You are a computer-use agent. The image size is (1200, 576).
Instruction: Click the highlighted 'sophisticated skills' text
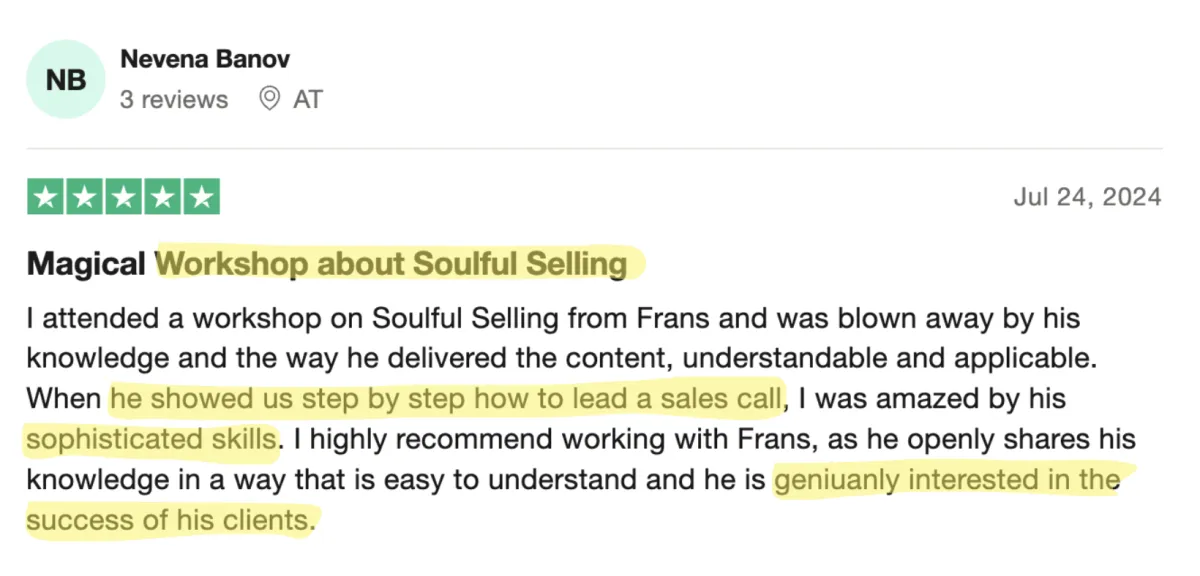[151, 439]
